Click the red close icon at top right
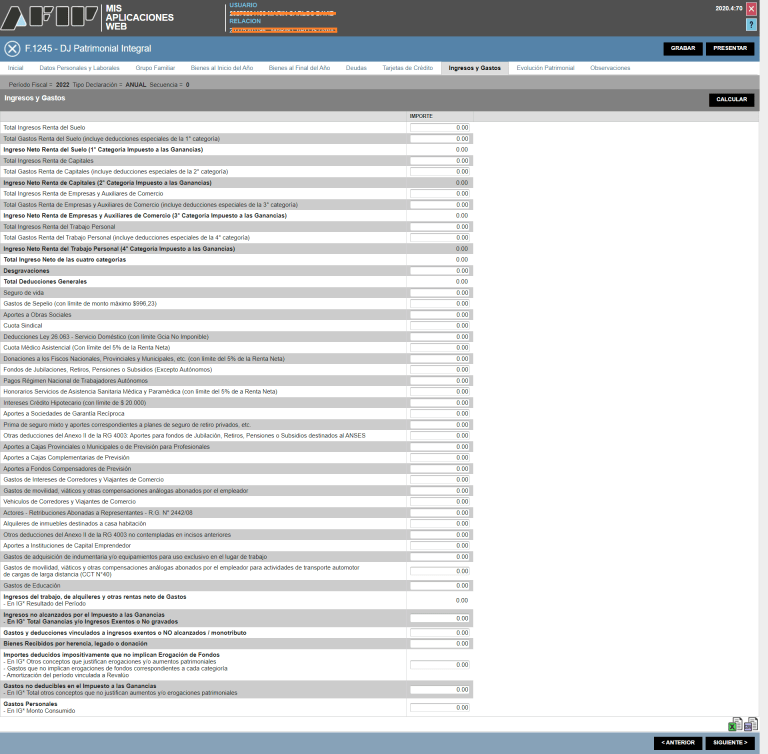 [x=751, y=8]
